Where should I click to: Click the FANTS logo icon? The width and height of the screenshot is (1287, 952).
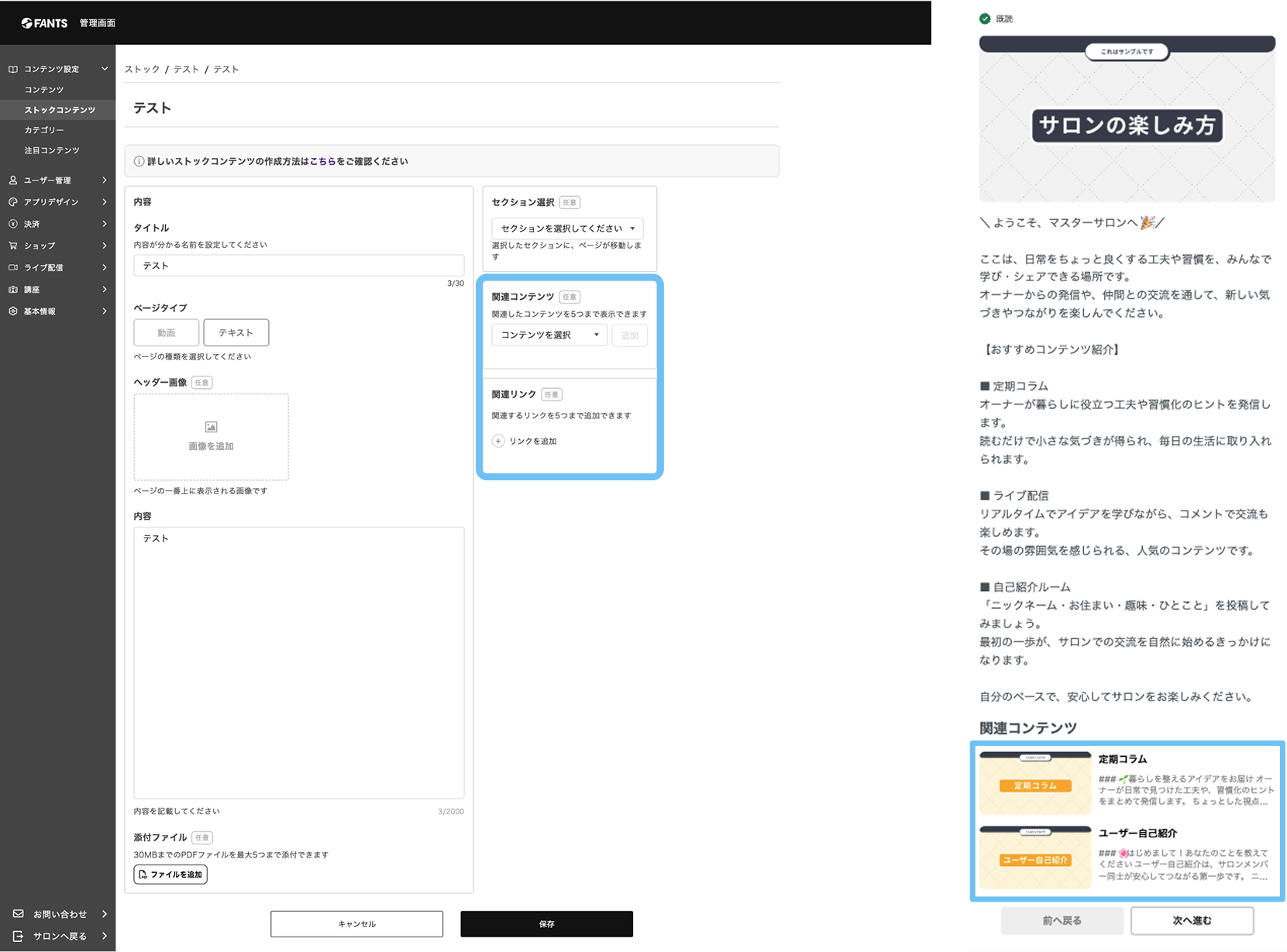tap(26, 23)
